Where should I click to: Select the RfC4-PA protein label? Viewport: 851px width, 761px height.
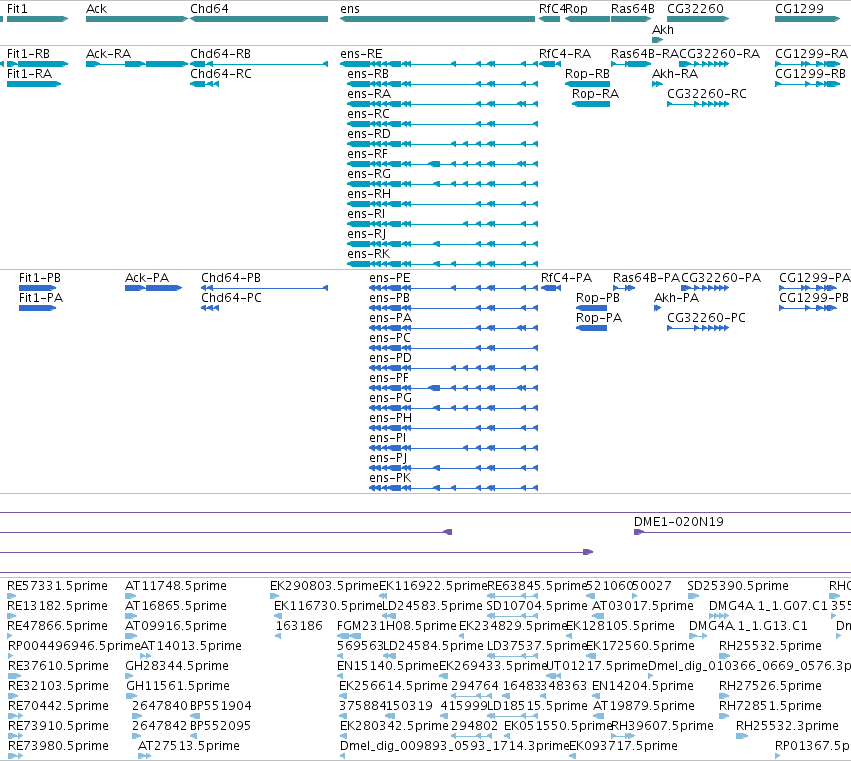click(567, 278)
